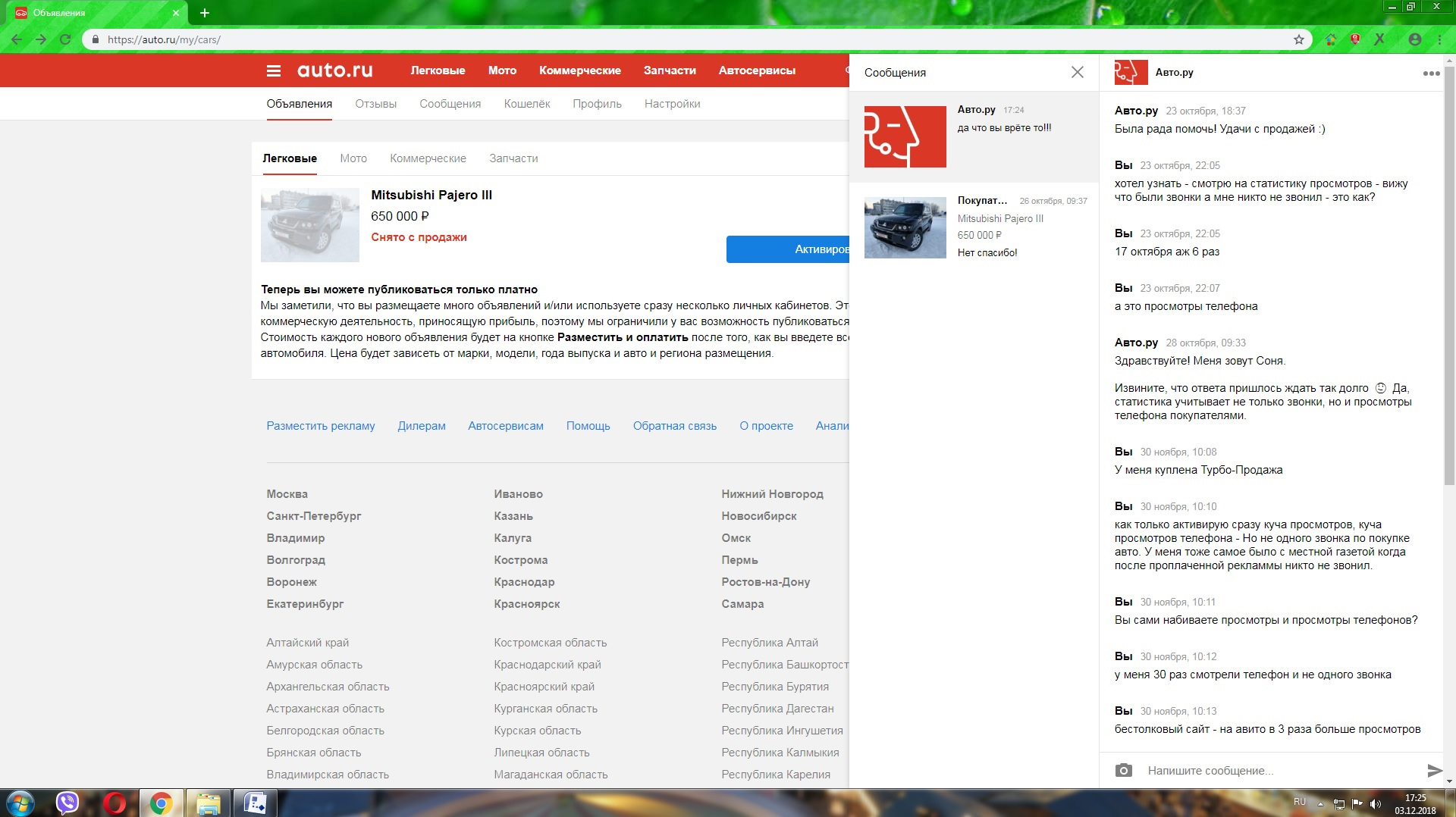Click the house-shaped extension icon
This screenshot has width=1456, height=817.
click(1331, 39)
